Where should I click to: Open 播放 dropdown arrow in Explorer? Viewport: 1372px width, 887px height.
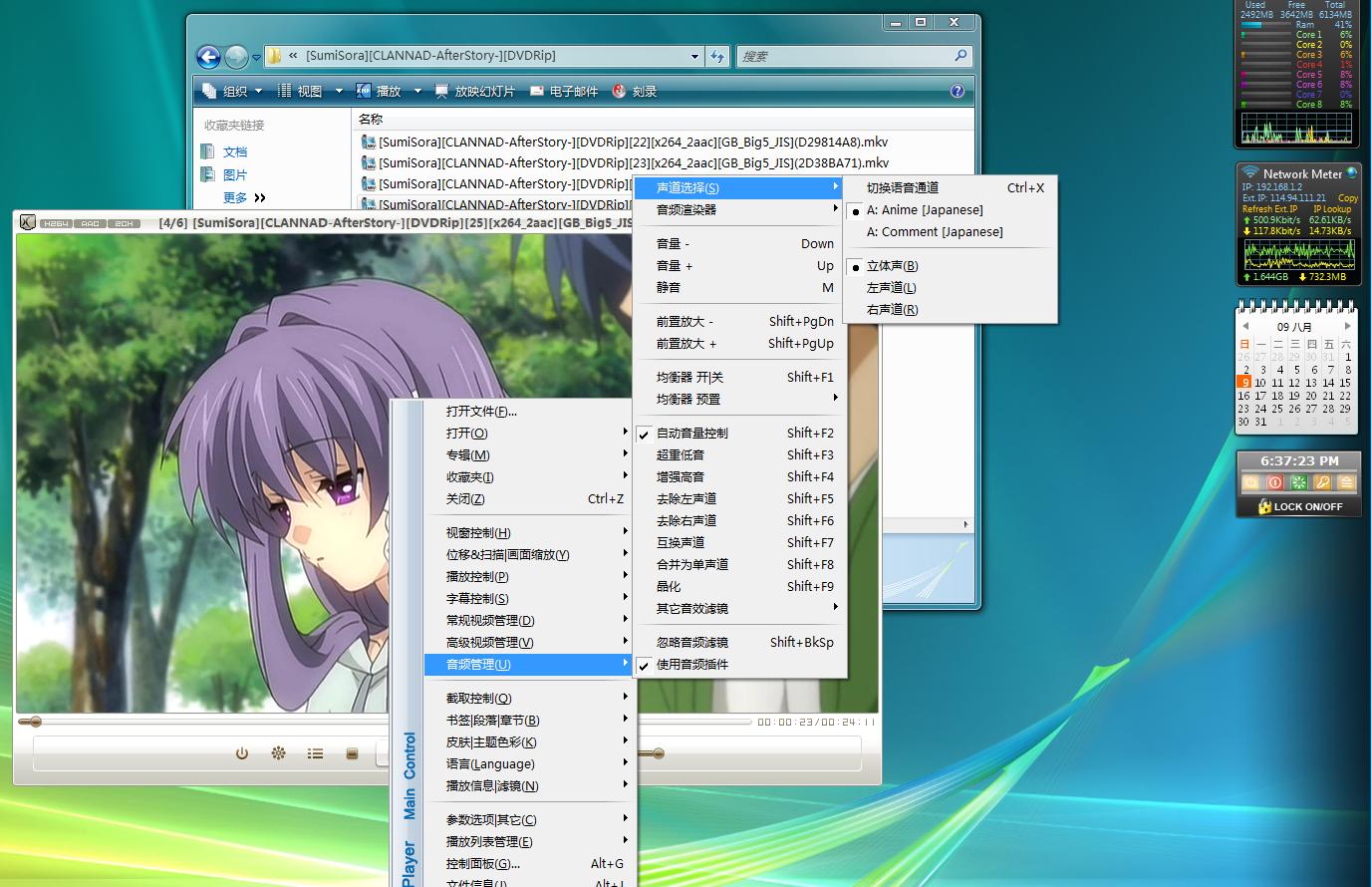click(417, 91)
